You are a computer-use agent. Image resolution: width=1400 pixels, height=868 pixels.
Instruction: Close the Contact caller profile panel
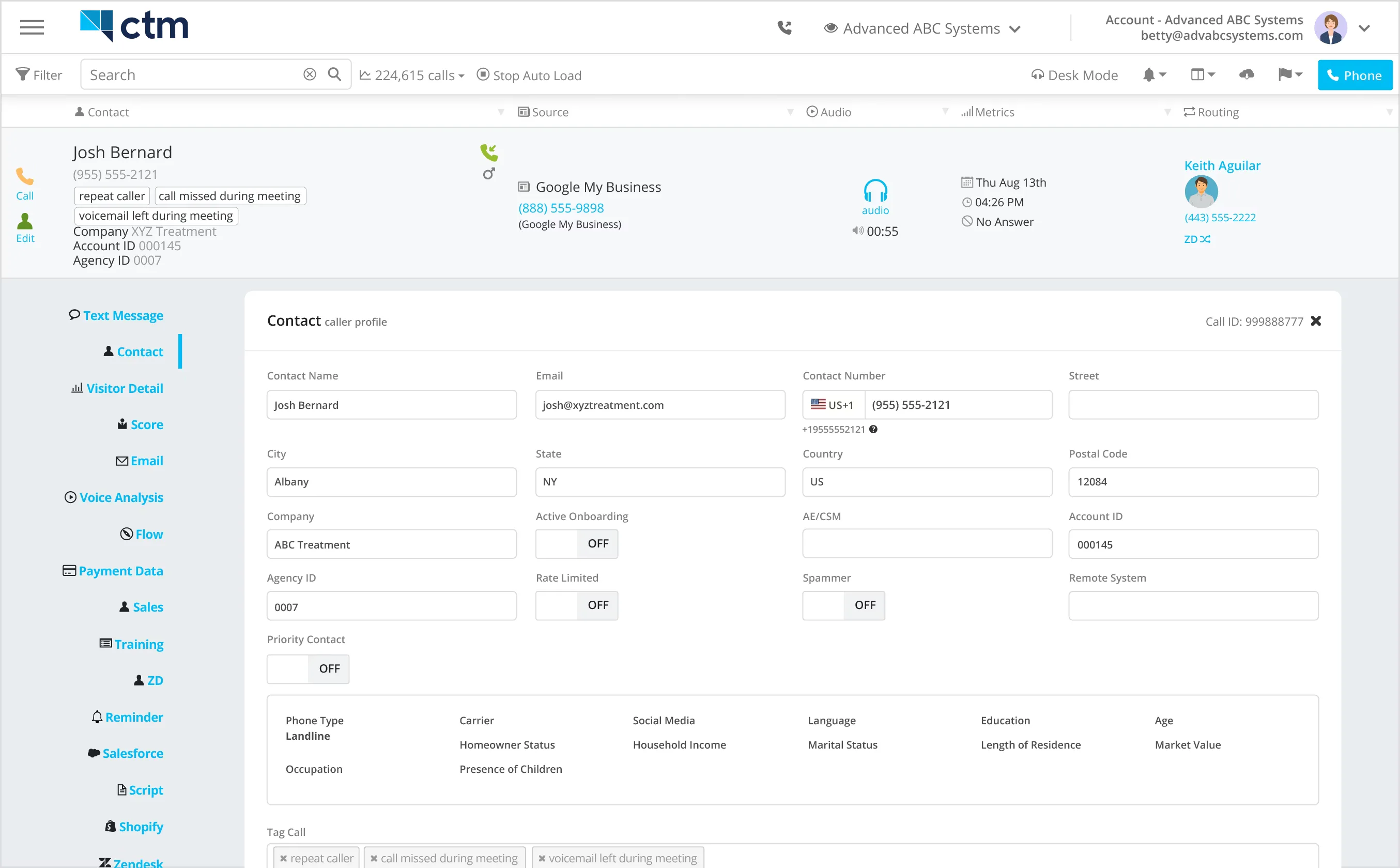tap(1316, 321)
